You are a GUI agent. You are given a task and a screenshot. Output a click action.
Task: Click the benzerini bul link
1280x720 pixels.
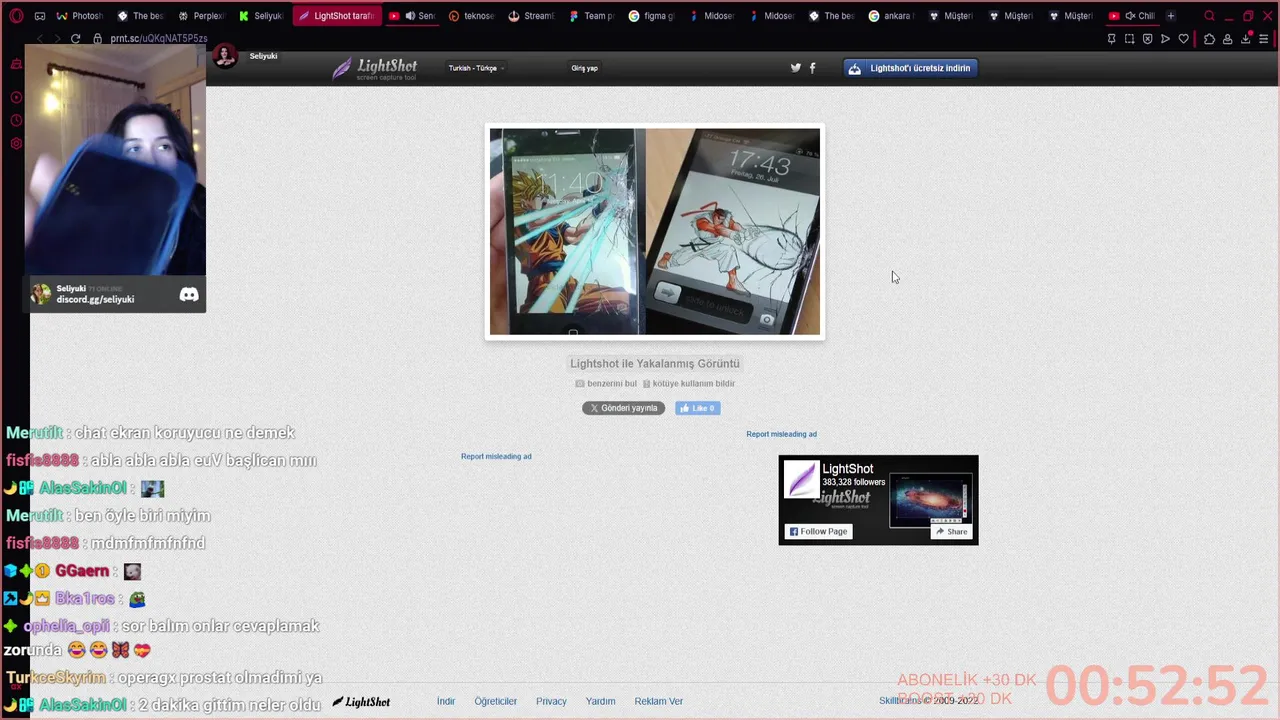click(x=606, y=384)
